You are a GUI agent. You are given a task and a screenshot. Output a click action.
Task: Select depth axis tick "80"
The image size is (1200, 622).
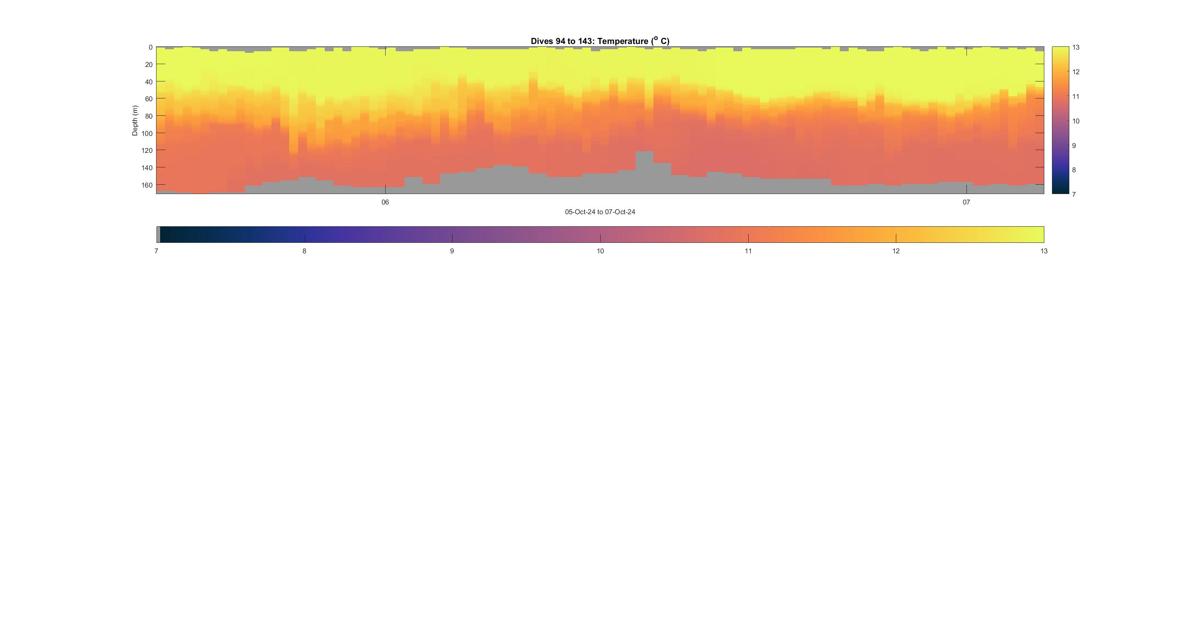click(148, 116)
